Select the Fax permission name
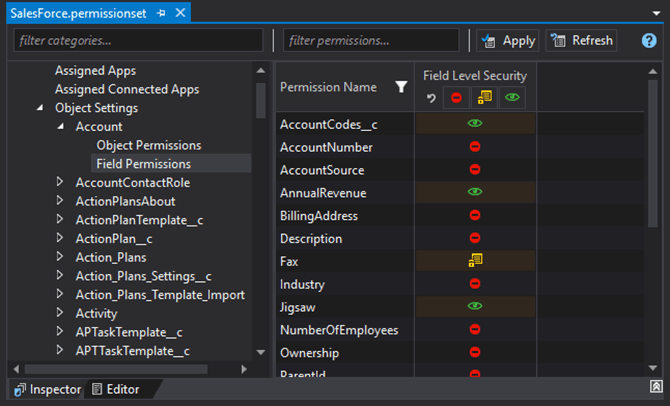The image size is (670, 406). tap(289, 262)
